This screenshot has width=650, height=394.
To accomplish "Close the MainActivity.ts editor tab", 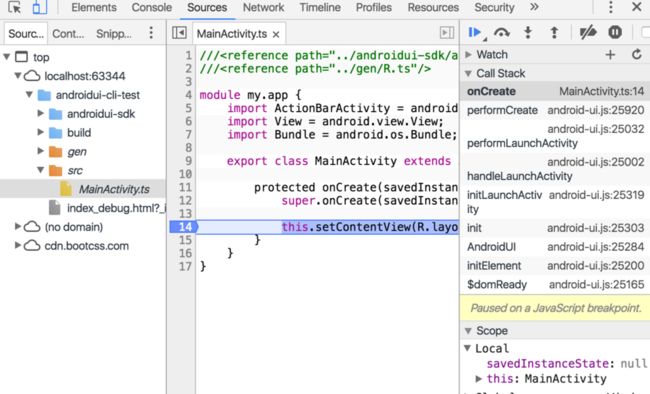I will [276, 35].
